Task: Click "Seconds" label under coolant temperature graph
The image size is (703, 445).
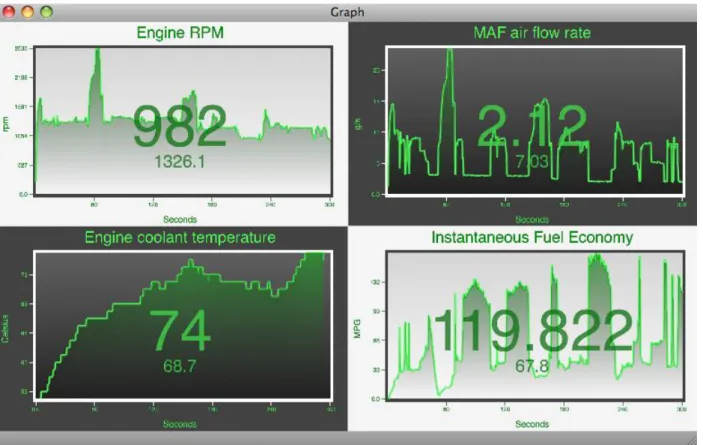Action: coord(180,424)
